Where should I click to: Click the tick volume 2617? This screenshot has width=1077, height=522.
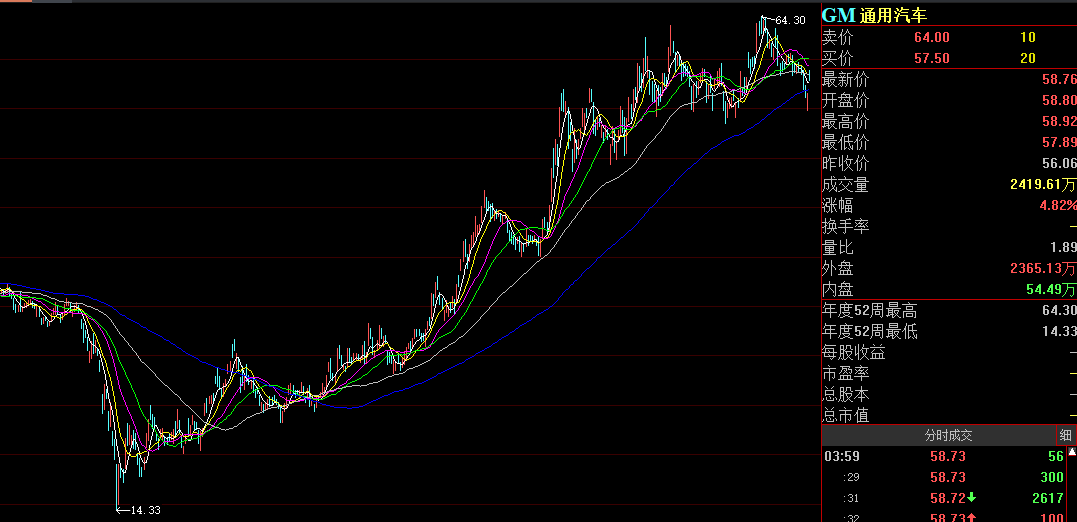pyautogui.click(x=1048, y=499)
